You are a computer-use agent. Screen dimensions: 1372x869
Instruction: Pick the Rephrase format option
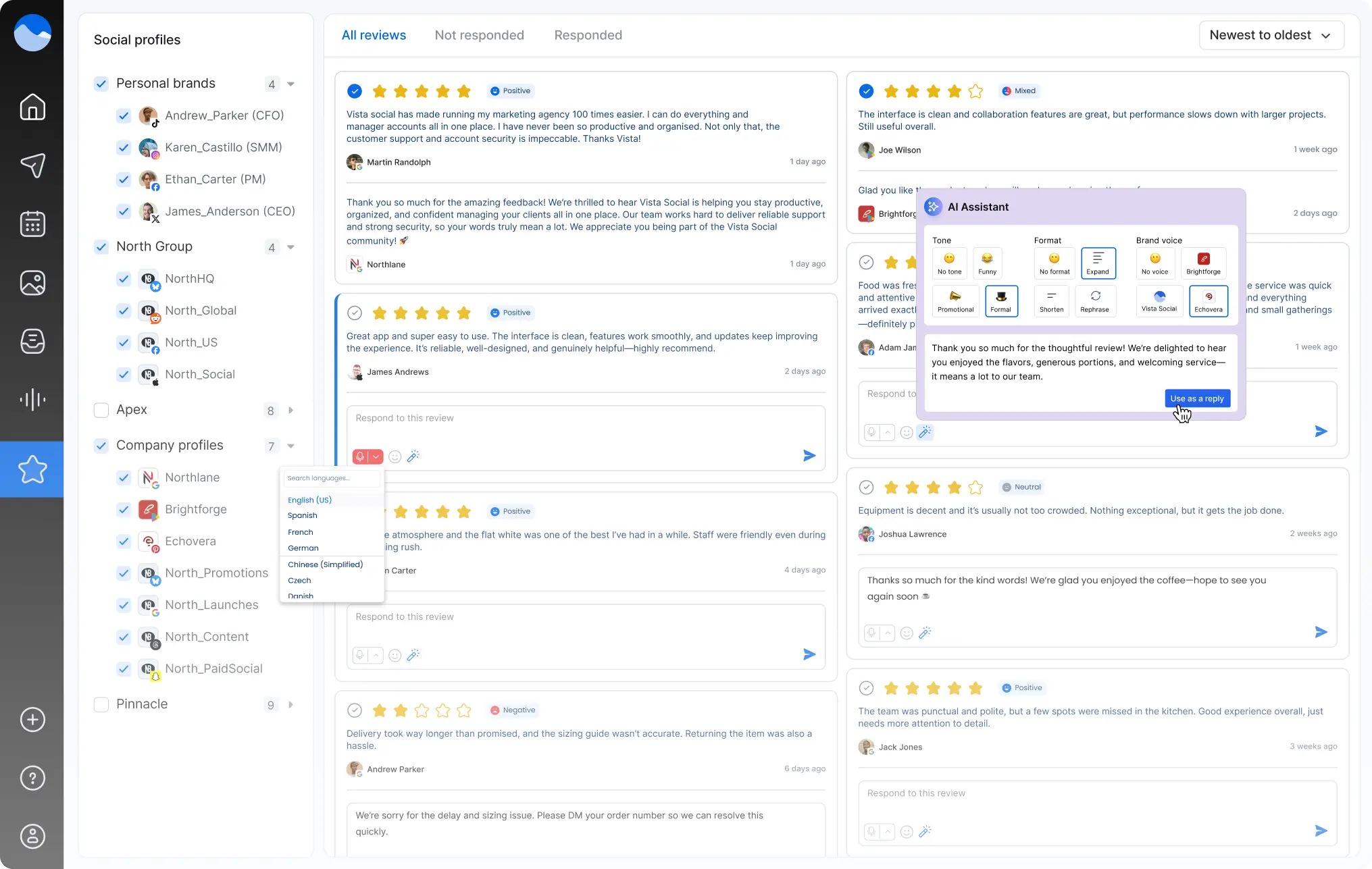coord(1095,300)
